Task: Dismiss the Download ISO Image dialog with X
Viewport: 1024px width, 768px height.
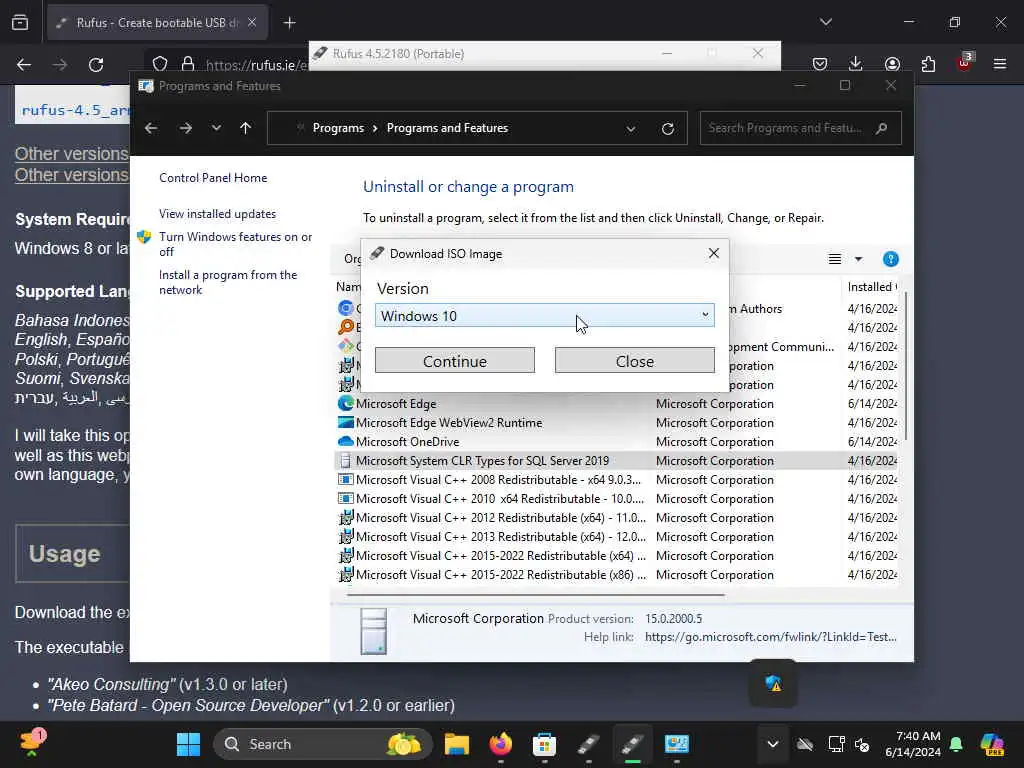Action: [x=714, y=253]
